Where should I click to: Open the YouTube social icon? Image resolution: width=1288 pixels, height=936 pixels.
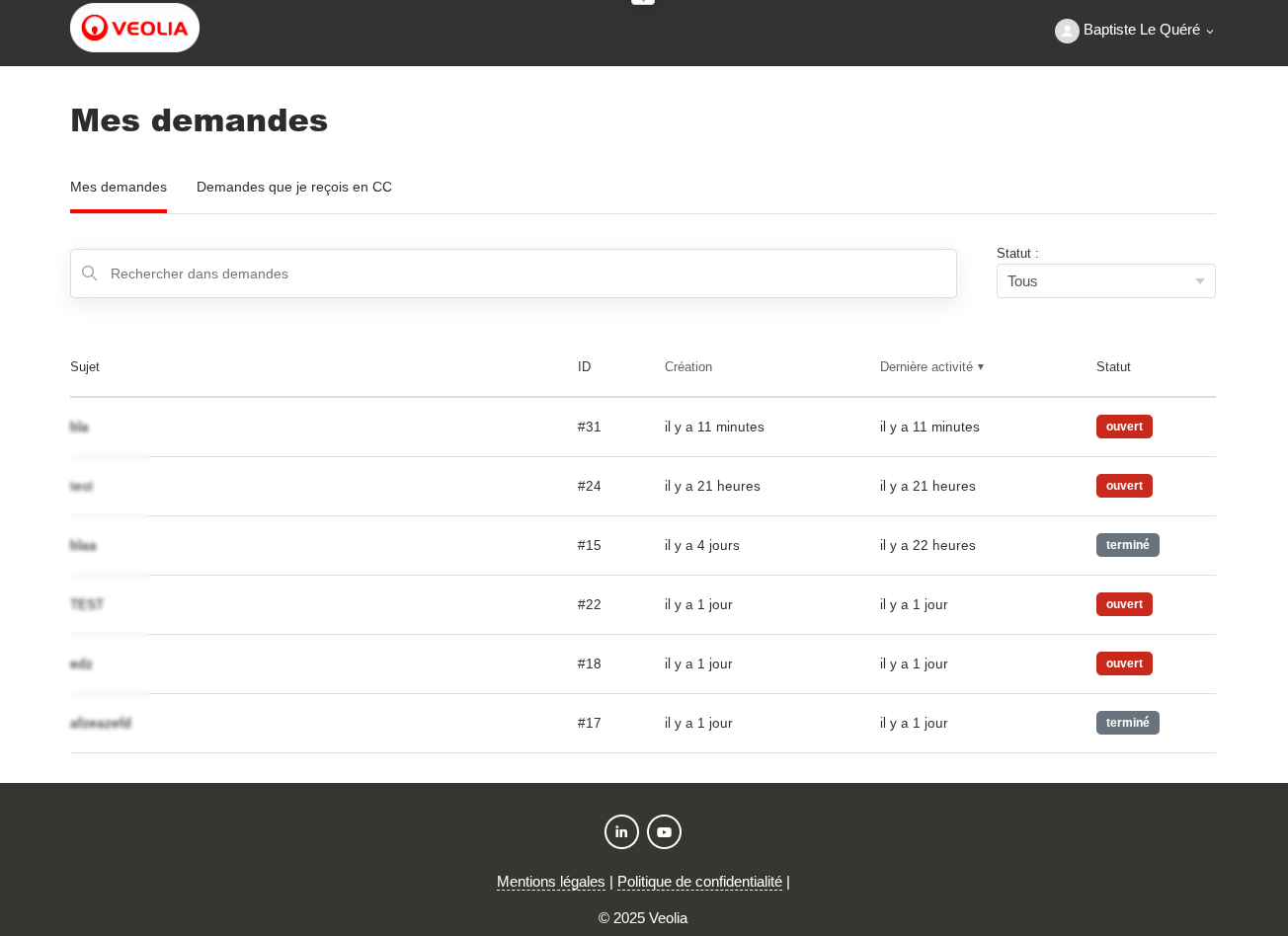tap(664, 831)
